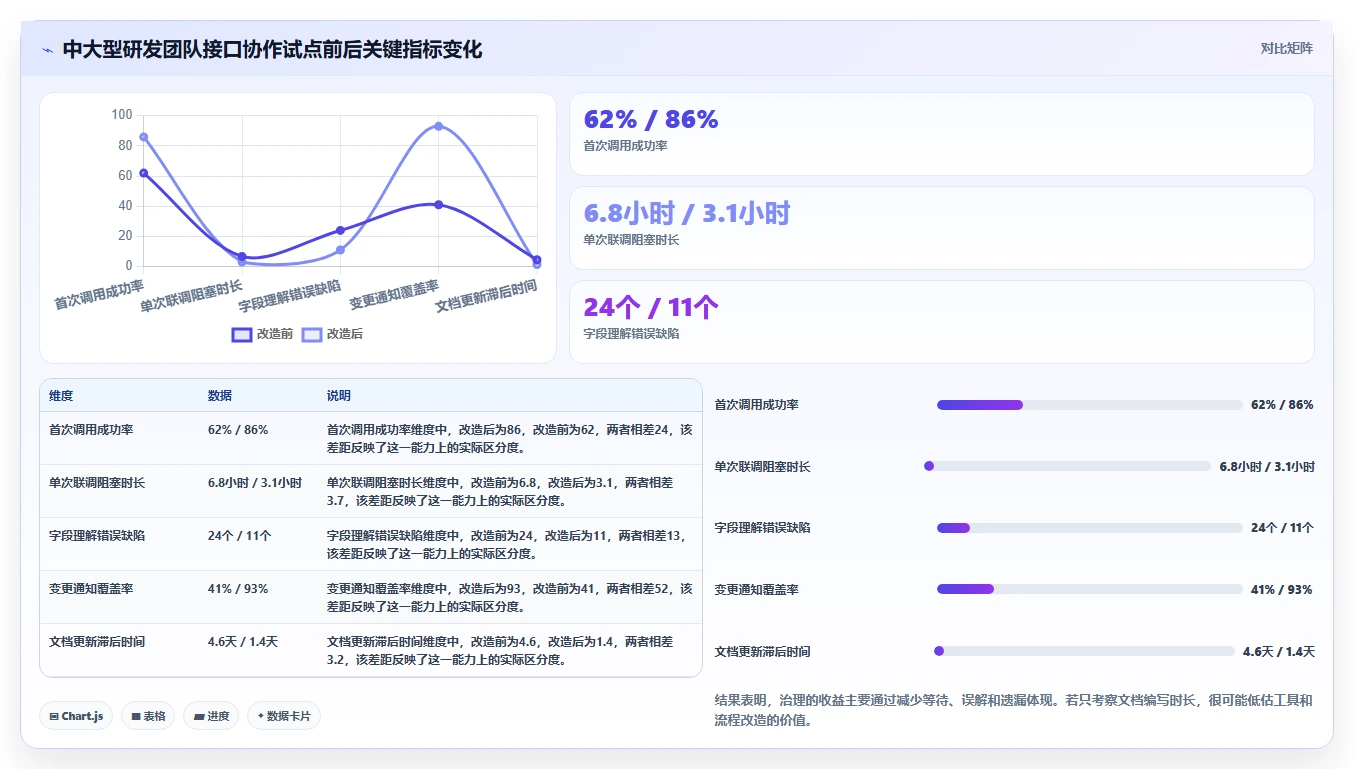Image resolution: width=1354 pixels, height=769 pixels.
Task: Toggle the 改造前 legend item in the chart
Action: 262,334
